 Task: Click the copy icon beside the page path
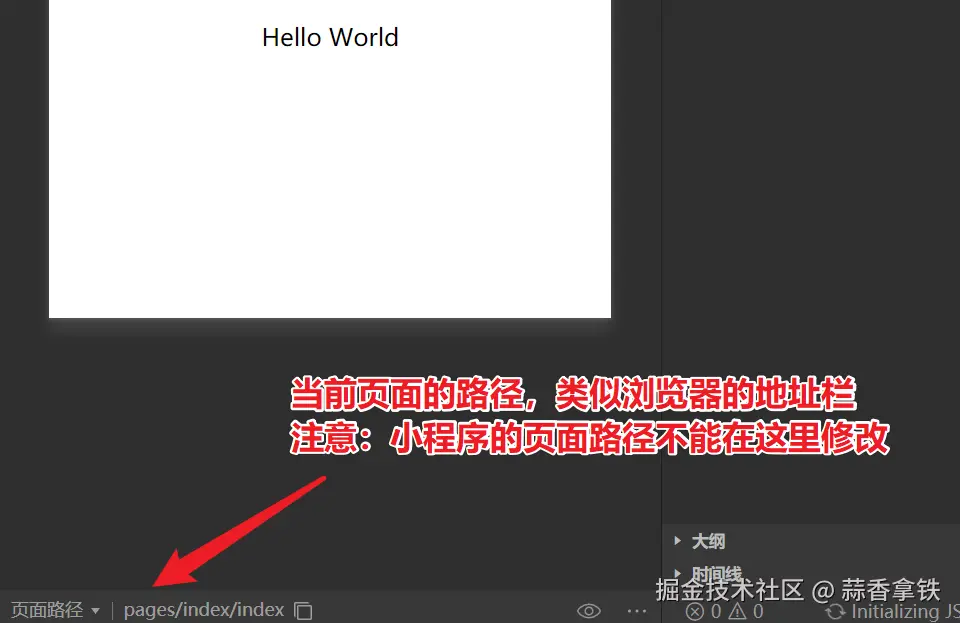click(302, 610)
